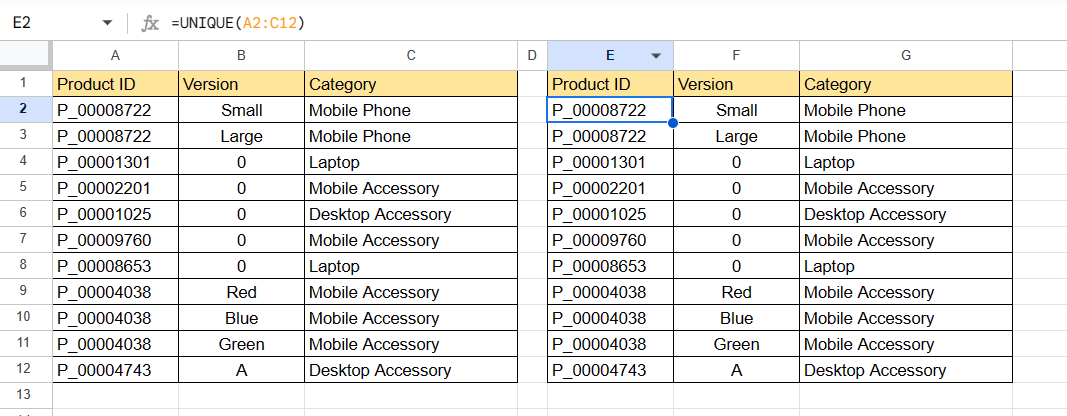Select cell B11 containing Green
Viewport: 1067px width, 416px height.
coord(241,344)
